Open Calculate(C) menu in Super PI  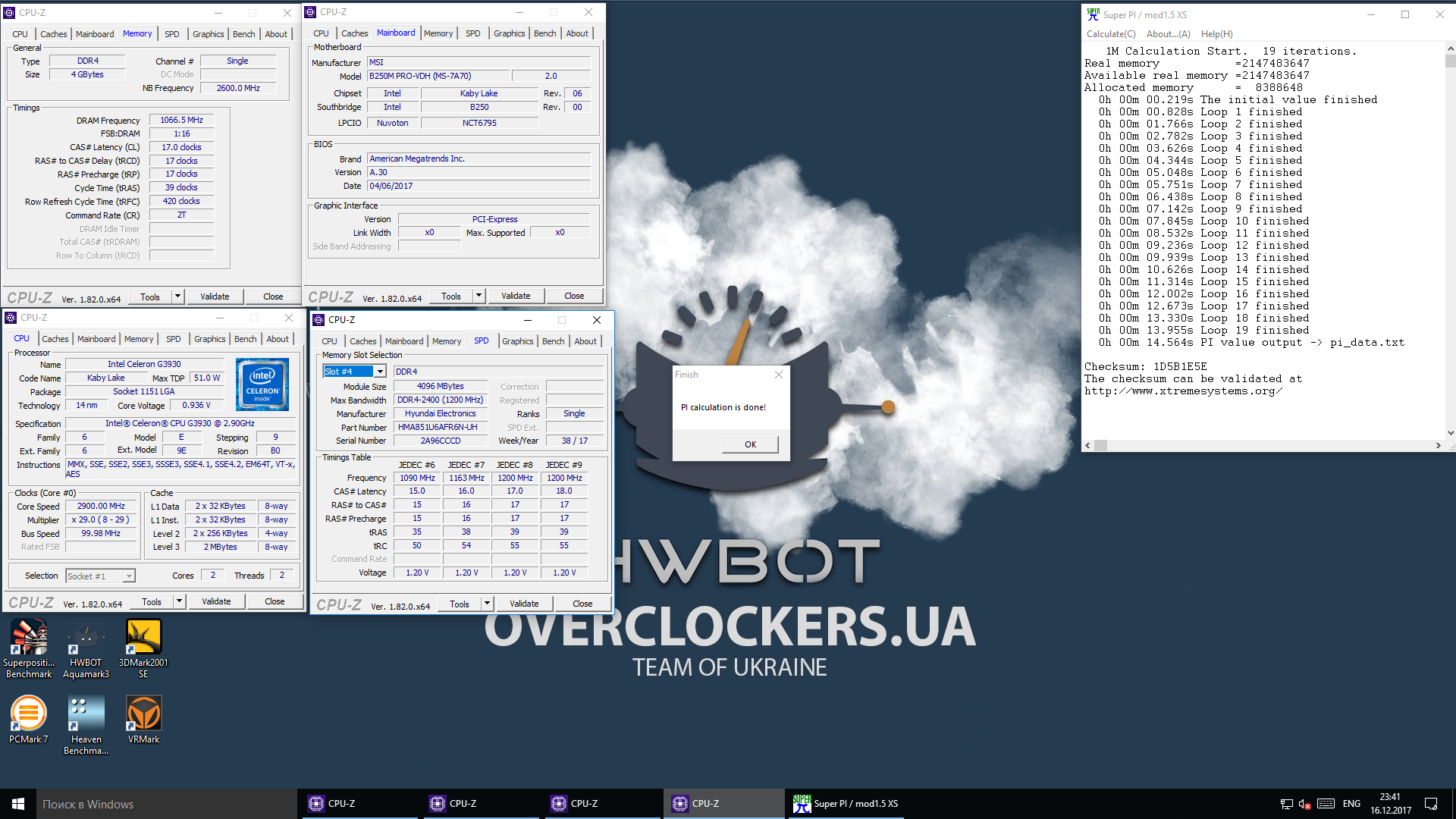(x=1111, y=34)
